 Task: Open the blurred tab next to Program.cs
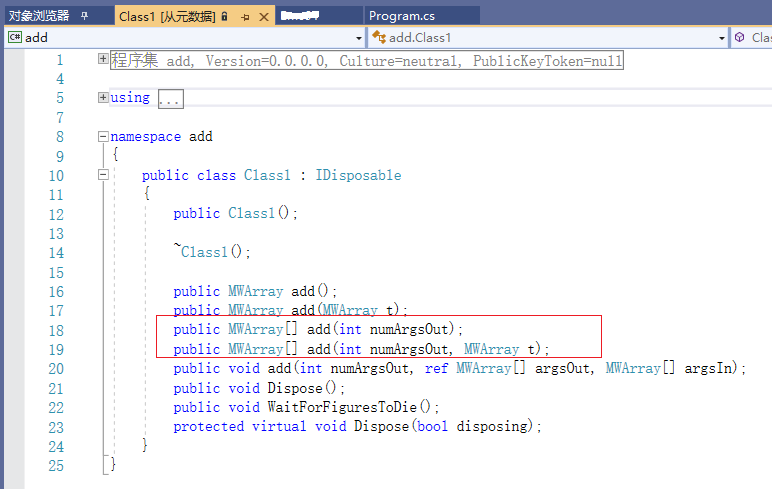point(299,16)
